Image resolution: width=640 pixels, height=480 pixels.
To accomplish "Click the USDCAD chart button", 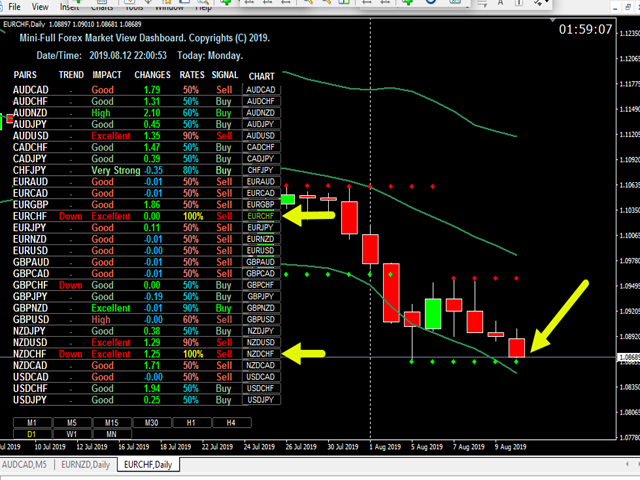I will (x=261, y=377).
